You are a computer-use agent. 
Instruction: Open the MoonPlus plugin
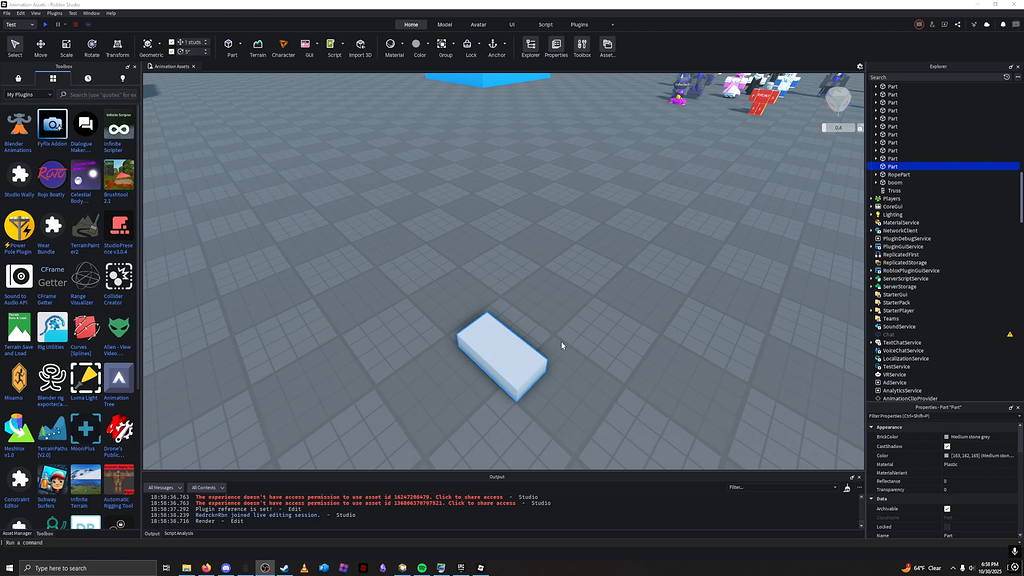click(85, 433)
